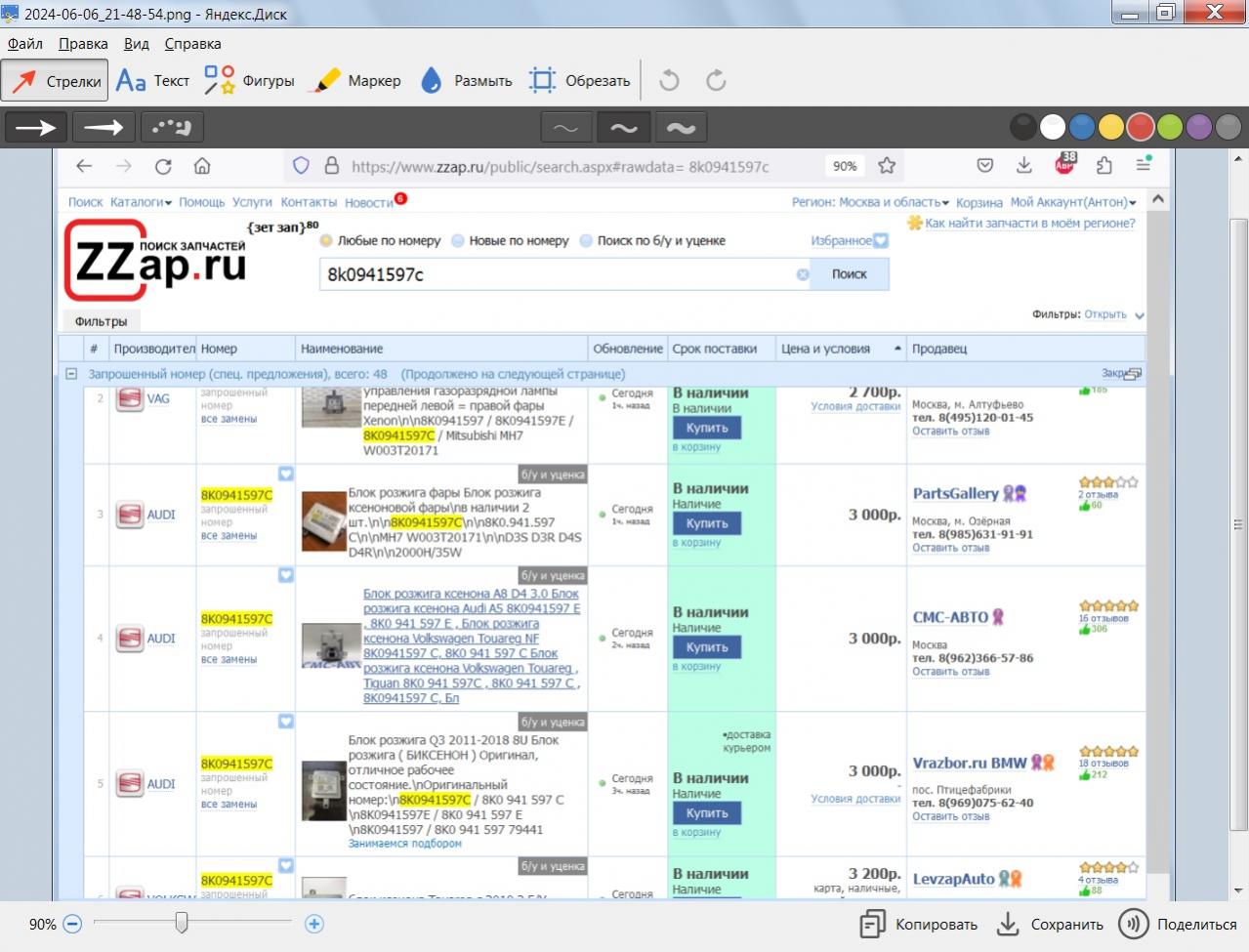1249x952 pixels.
Task: Set the medium line thickness
Action: point(623,128)
